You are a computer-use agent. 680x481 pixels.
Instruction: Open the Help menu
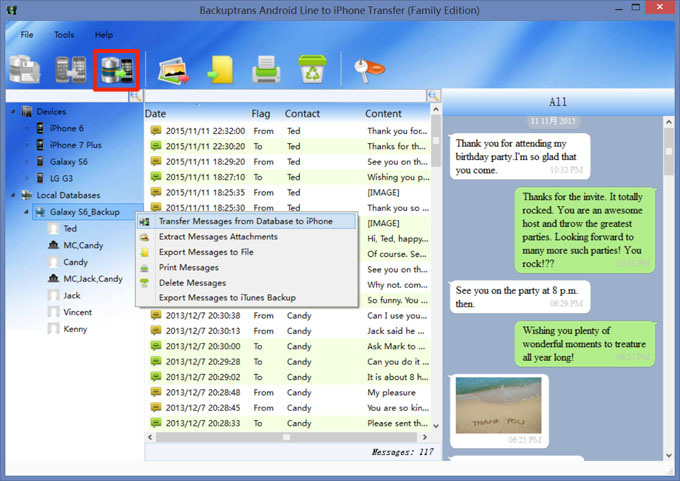pyautogui.click(x=104, y=35)
